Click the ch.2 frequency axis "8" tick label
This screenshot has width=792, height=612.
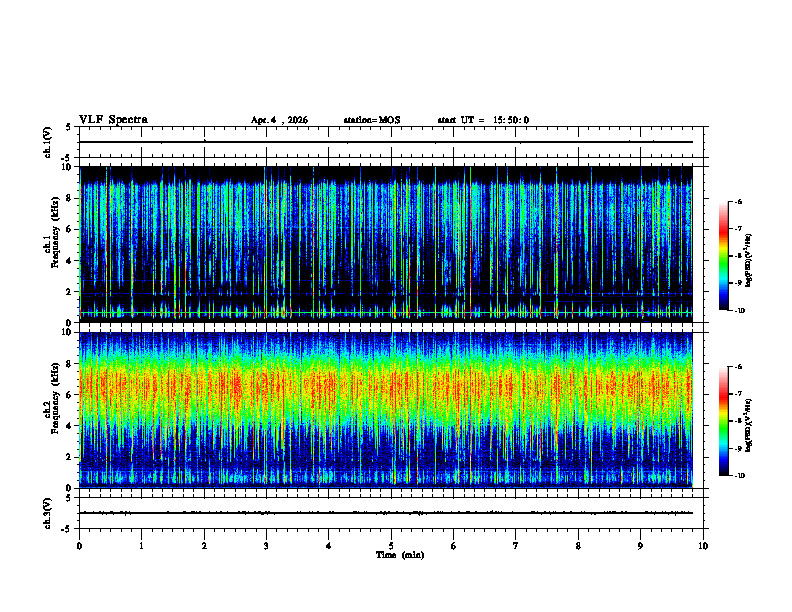[x=68, y=364]
